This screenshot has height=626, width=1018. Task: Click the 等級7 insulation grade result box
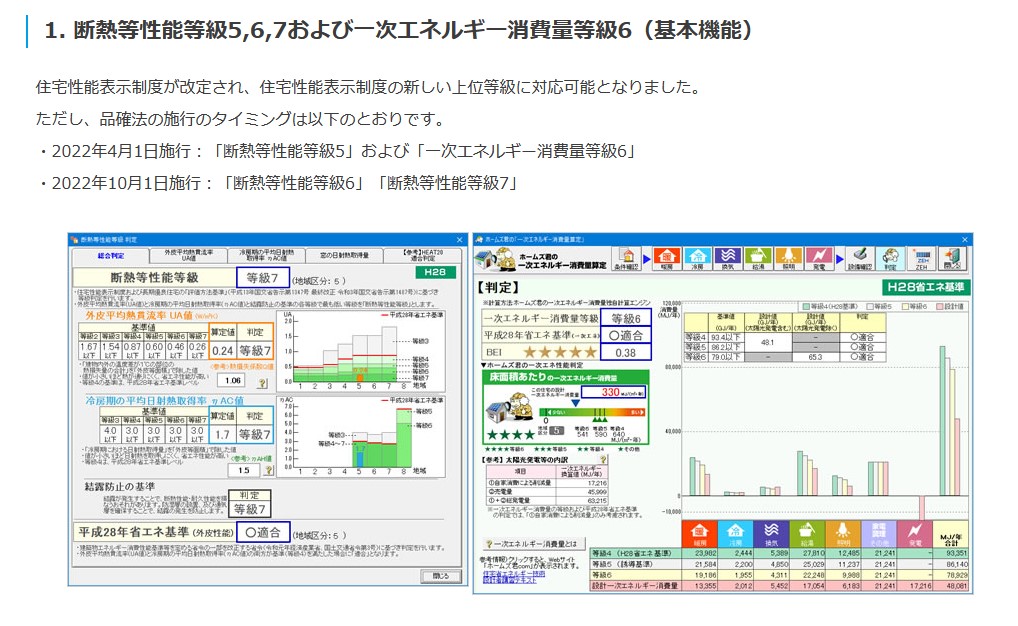262,278
